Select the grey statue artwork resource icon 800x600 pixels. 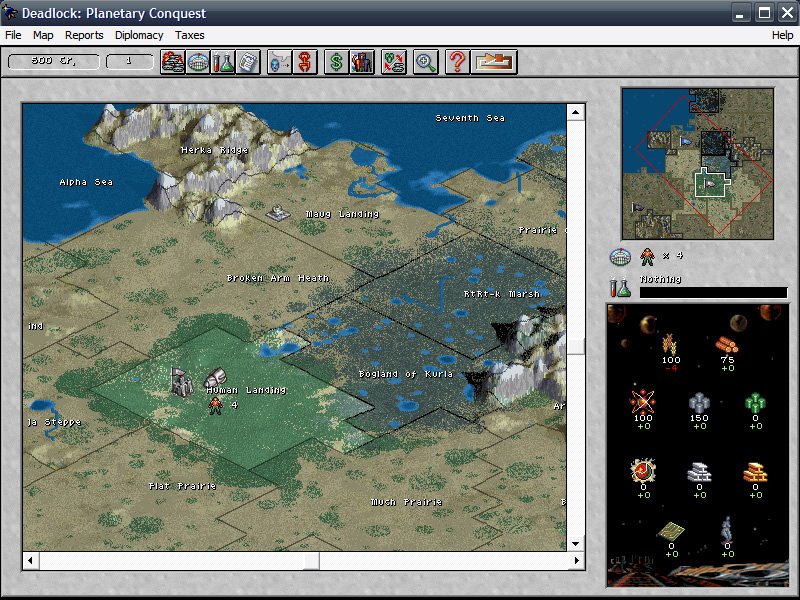click(727, 529)
